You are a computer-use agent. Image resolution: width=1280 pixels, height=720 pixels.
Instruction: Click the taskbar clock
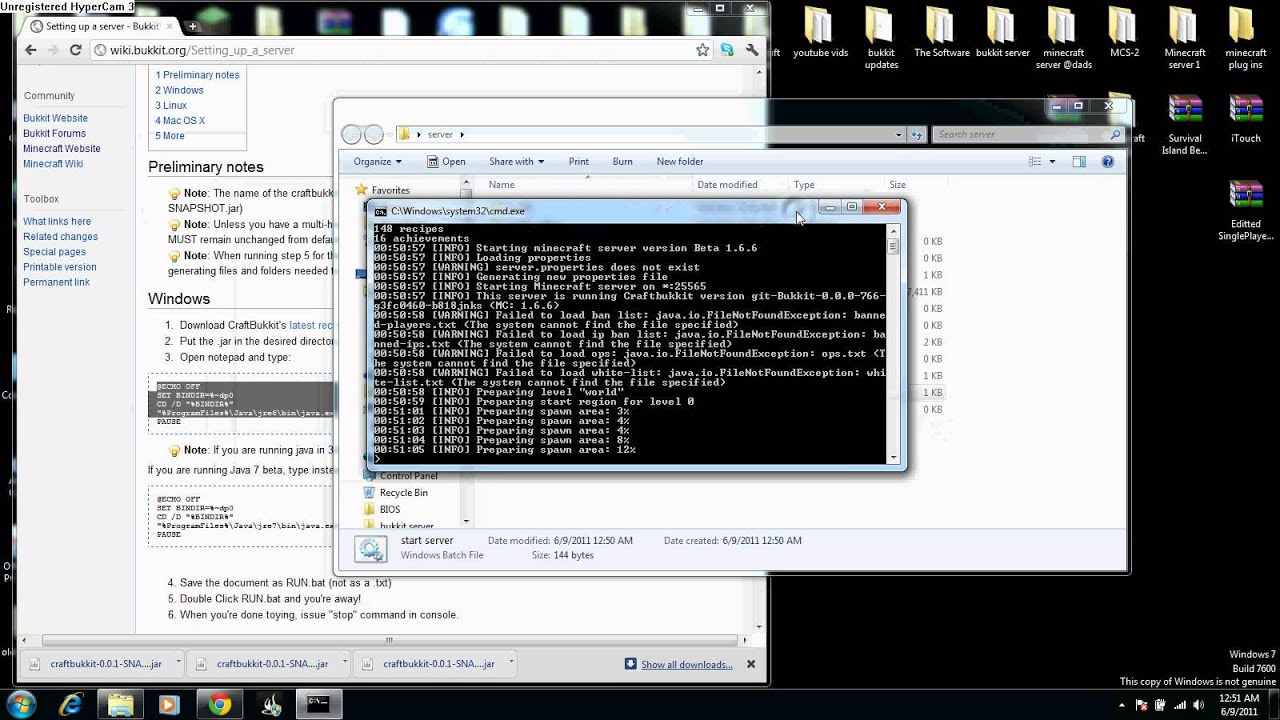click(1239, 704)
